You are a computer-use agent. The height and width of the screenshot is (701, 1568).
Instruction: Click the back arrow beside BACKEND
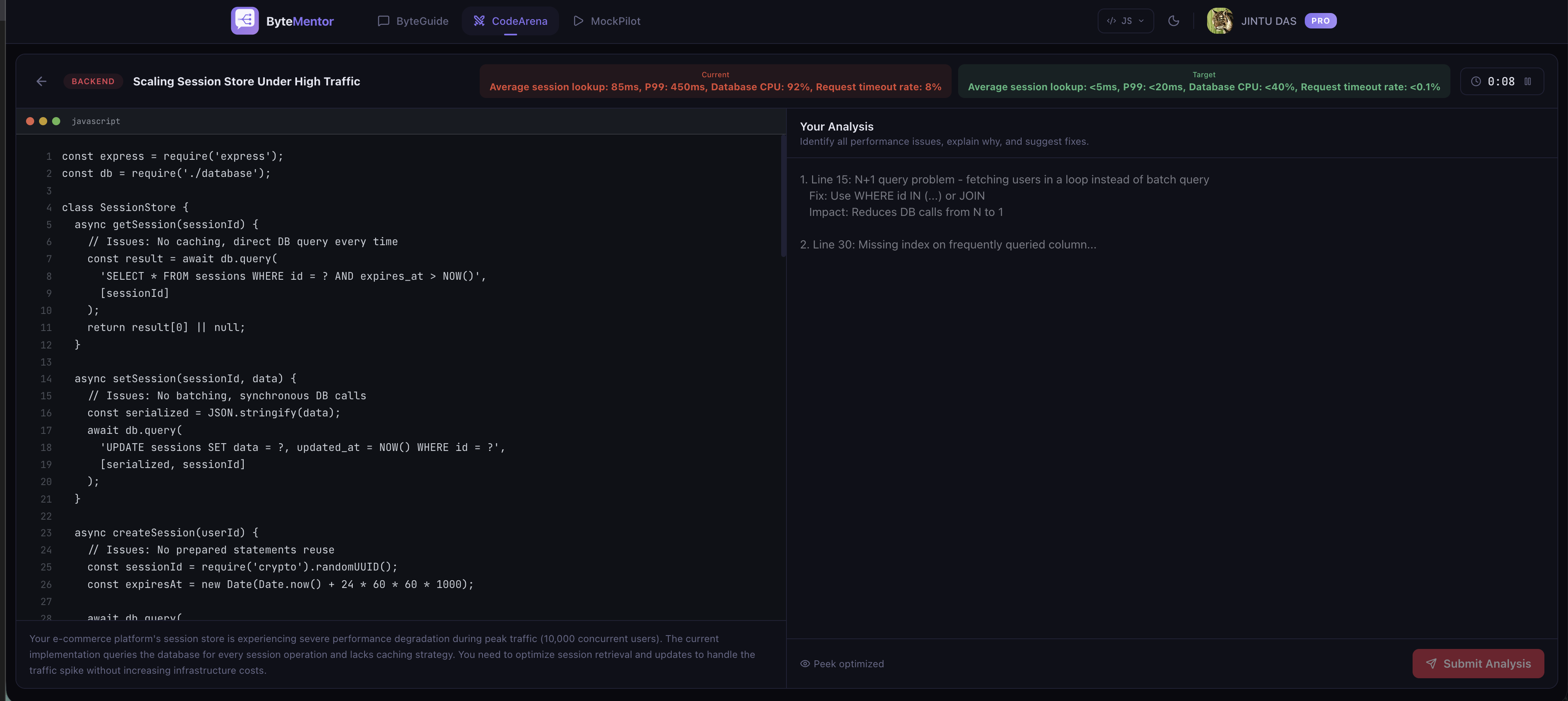[41, 81]
